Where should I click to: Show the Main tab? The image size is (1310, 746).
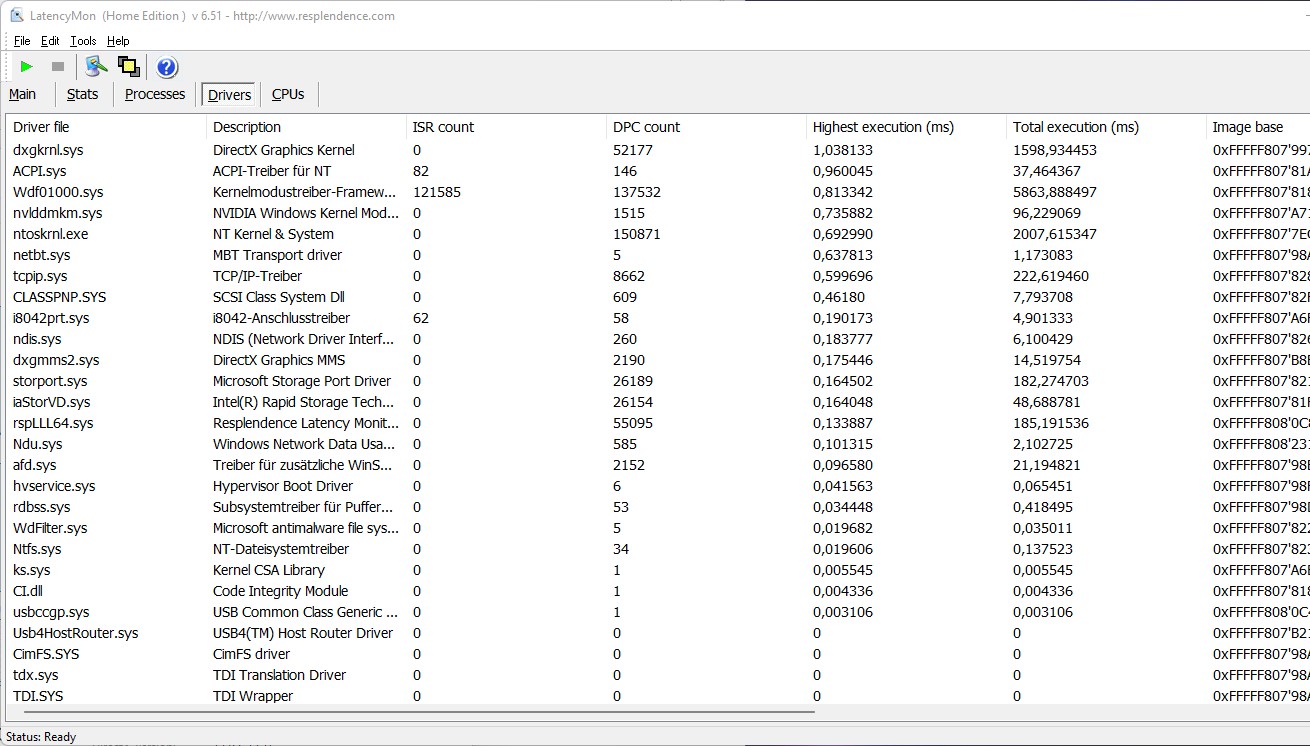[x=23, y=94]
